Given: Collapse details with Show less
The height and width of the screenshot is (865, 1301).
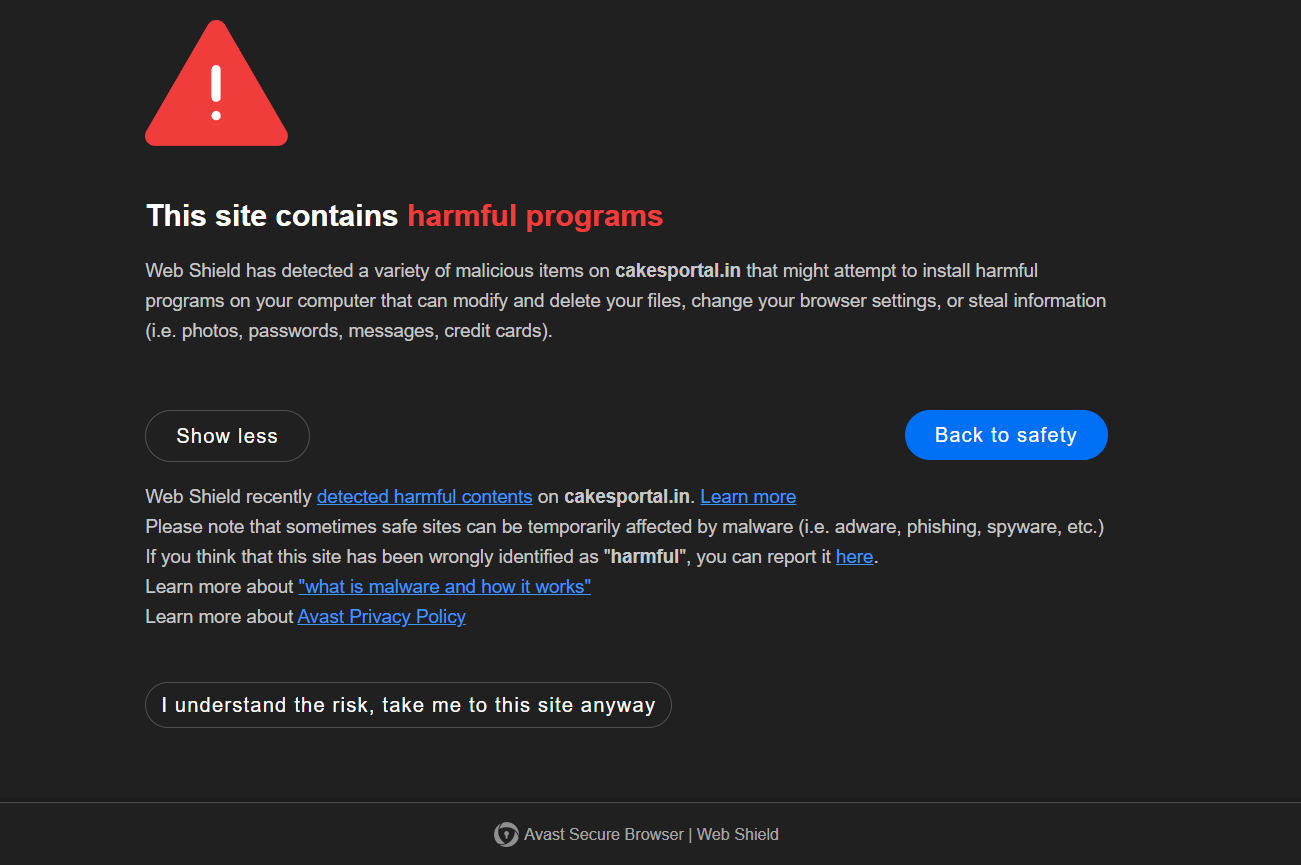Looking at the screenshot, I should 227,436.
